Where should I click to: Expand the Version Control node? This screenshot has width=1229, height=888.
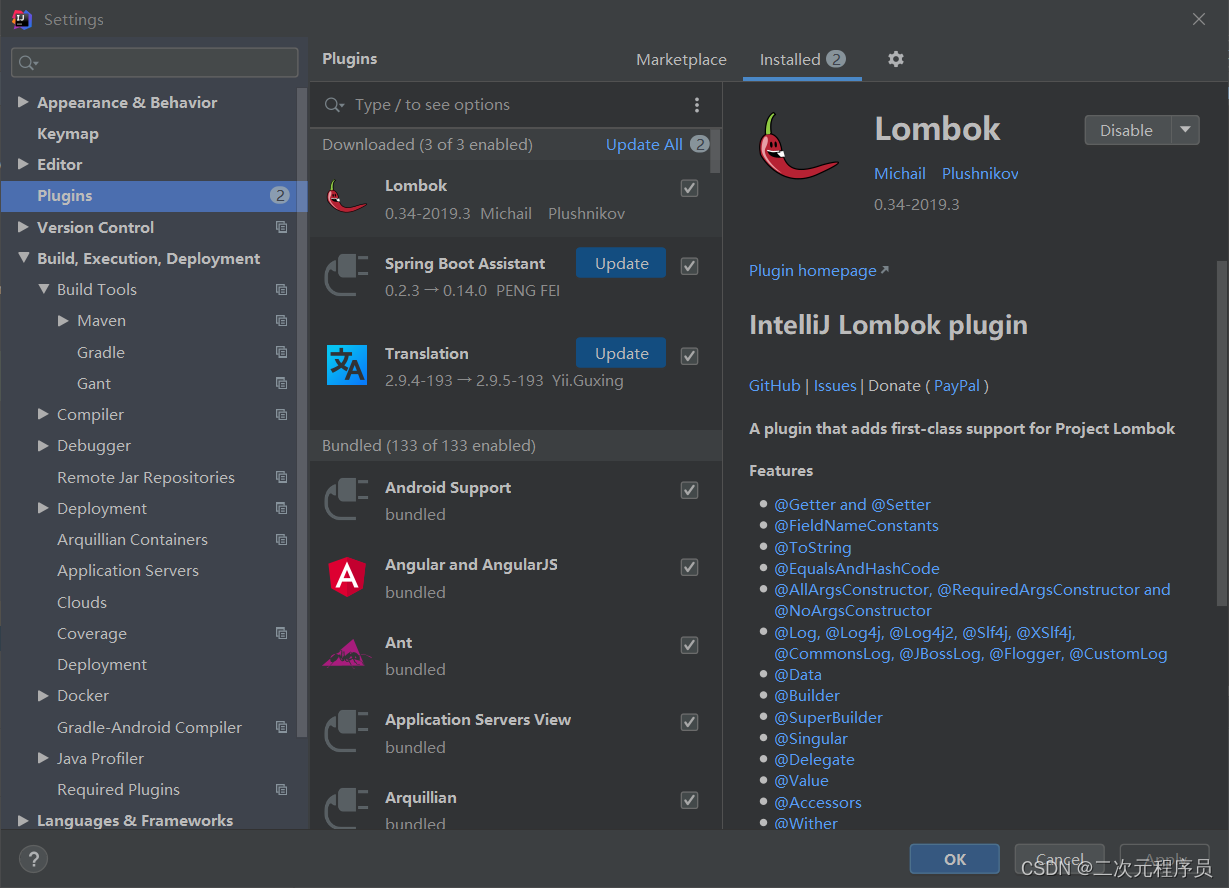pyautogui.click(x=23, y=227)
